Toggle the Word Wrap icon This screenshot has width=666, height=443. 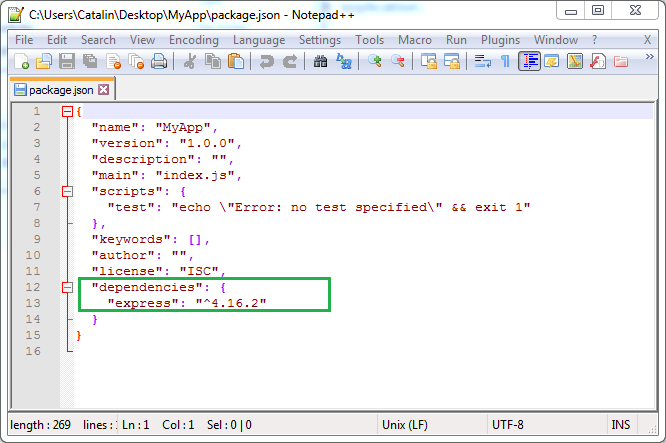(483, 61)
